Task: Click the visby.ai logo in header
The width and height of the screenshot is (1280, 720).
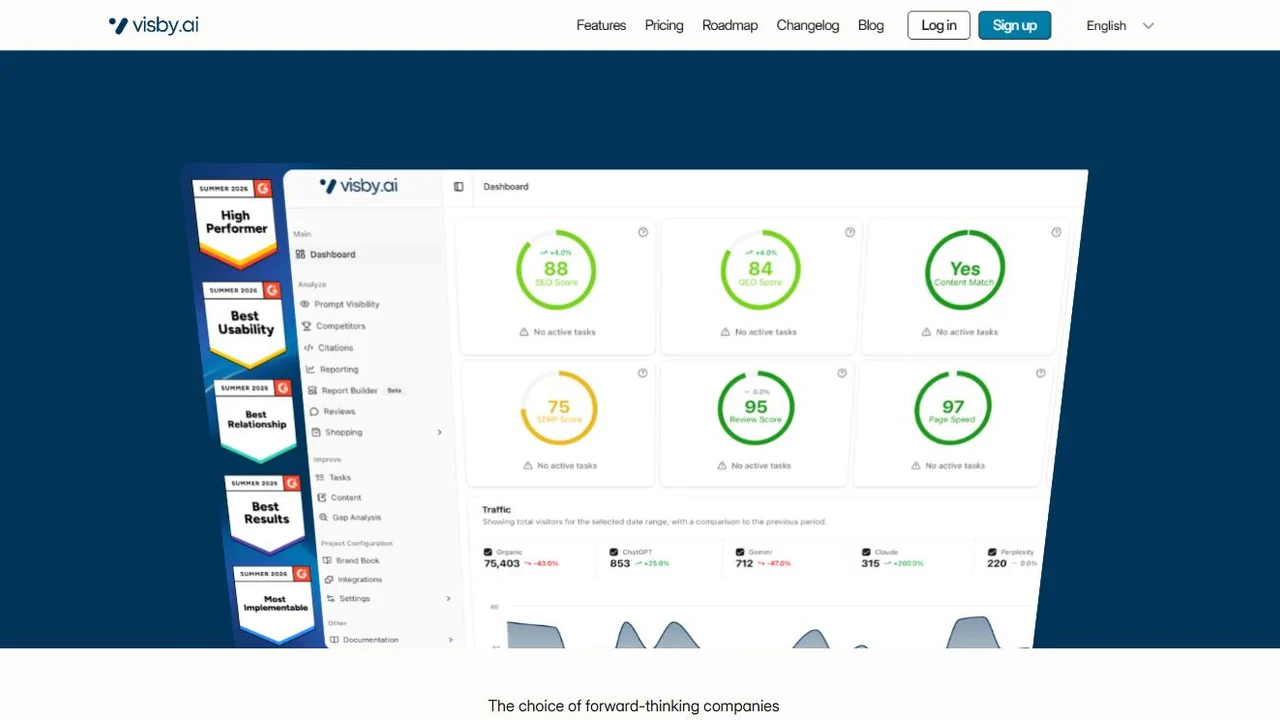Action: [153, 25]
